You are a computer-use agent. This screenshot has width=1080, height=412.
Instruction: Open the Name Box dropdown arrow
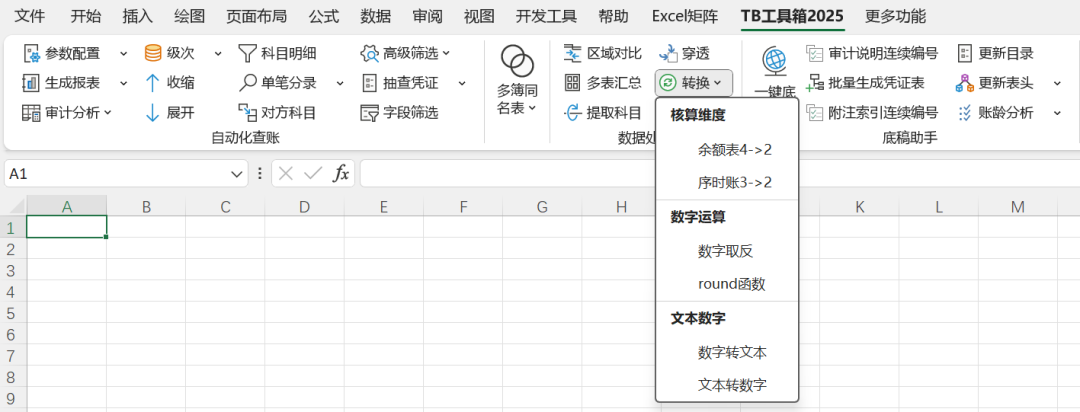coord(236,174)
